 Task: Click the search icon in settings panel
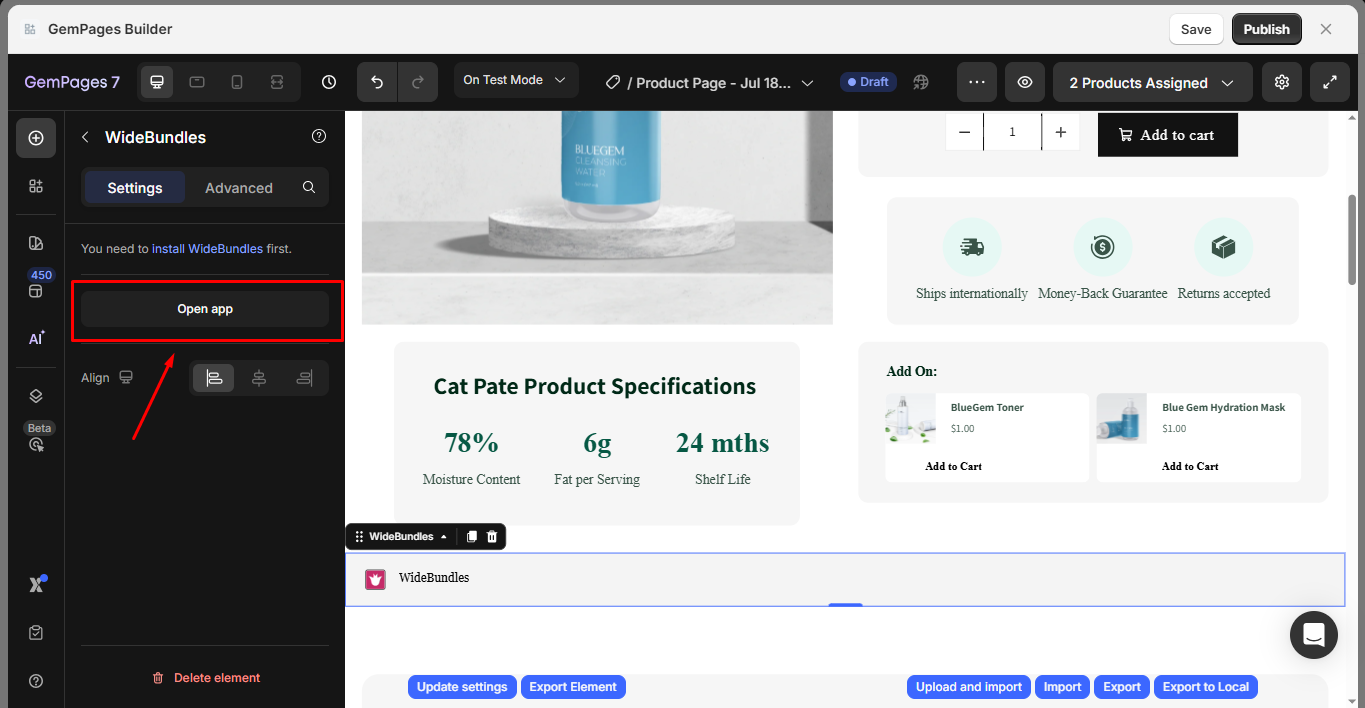309,187
